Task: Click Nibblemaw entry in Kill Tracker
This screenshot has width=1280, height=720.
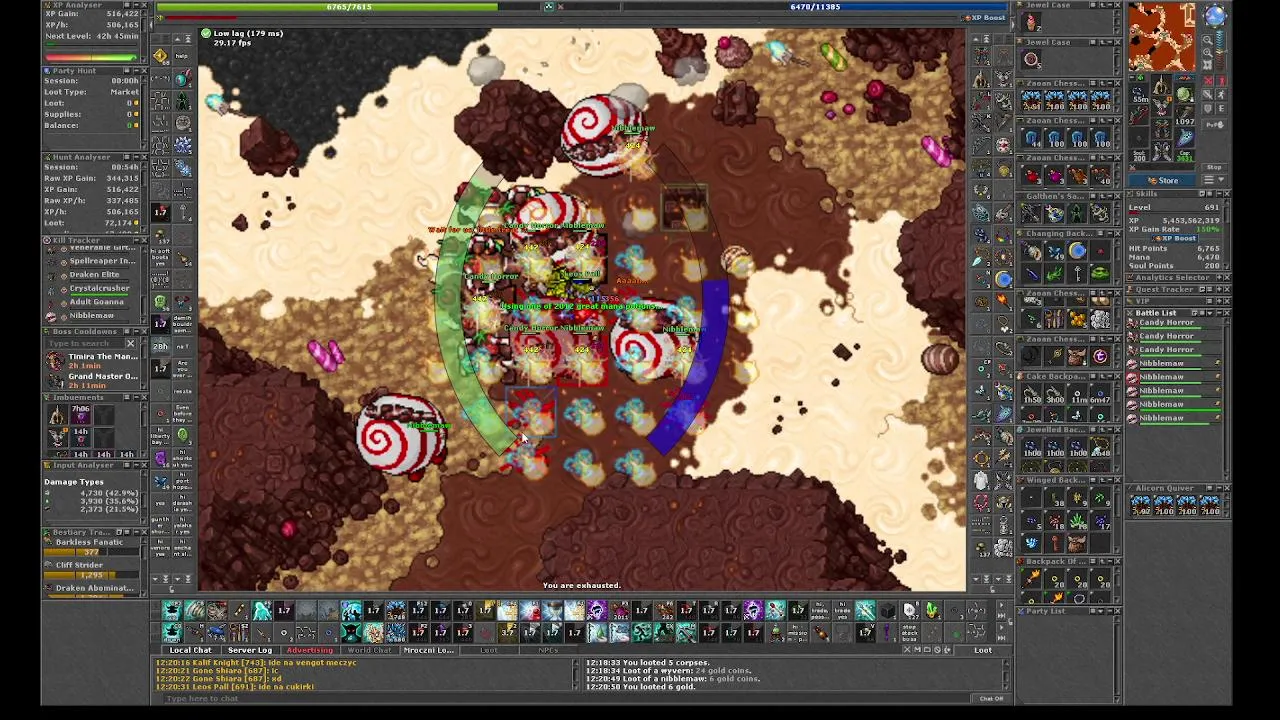Action: click(91, 316)
